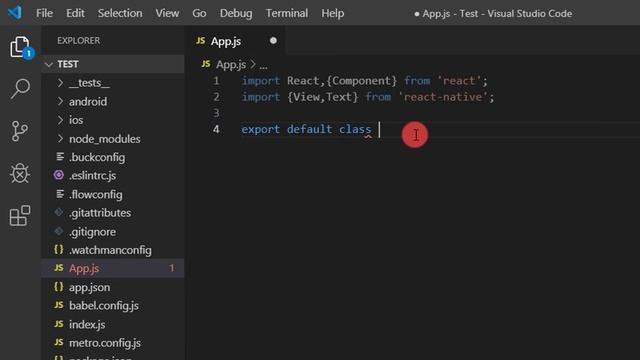This screenshot has height=360, width=640.
Task: Expand the __tests__ folder
Action: [60, 83]
